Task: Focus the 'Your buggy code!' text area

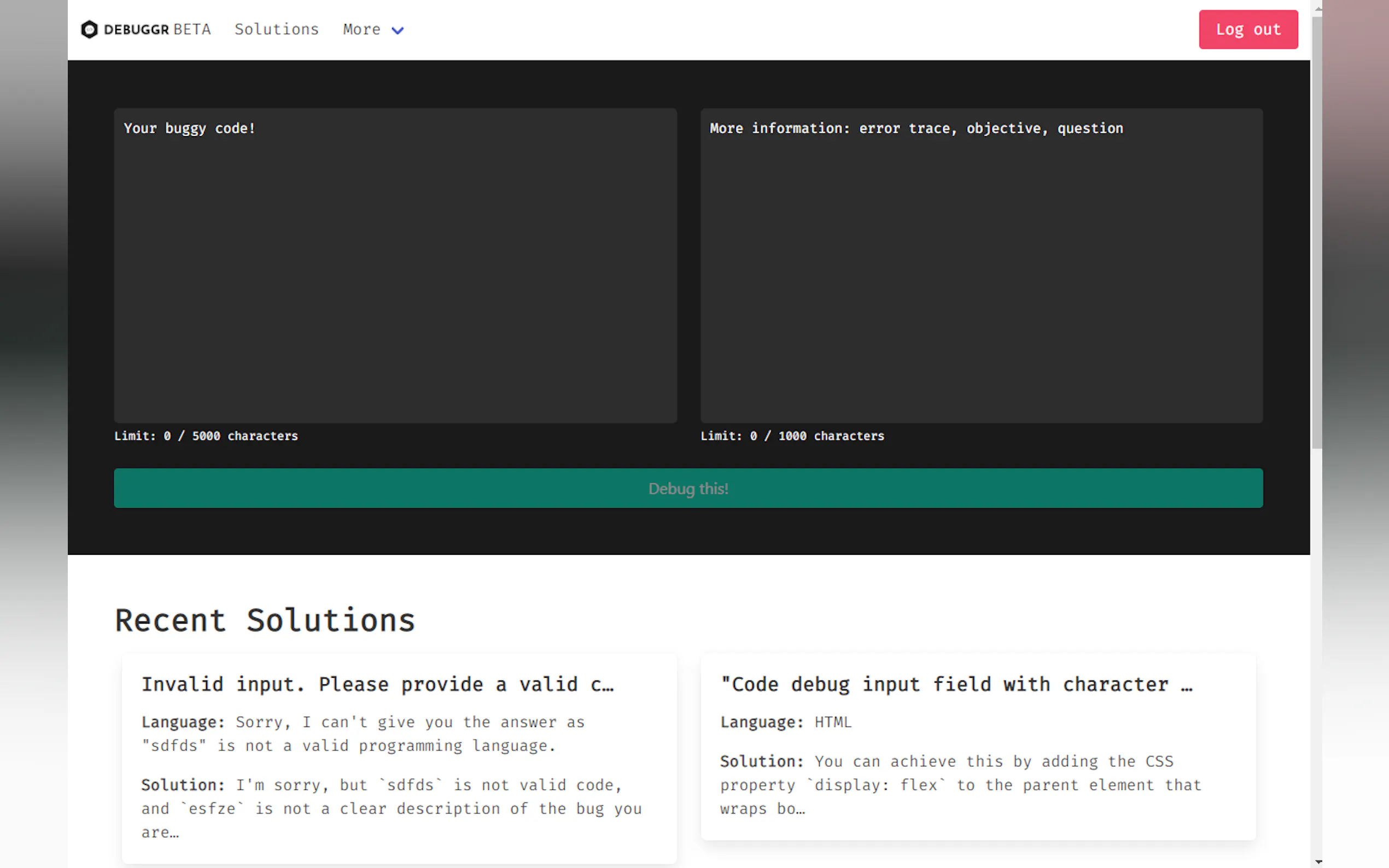Action: coord(395,265)
